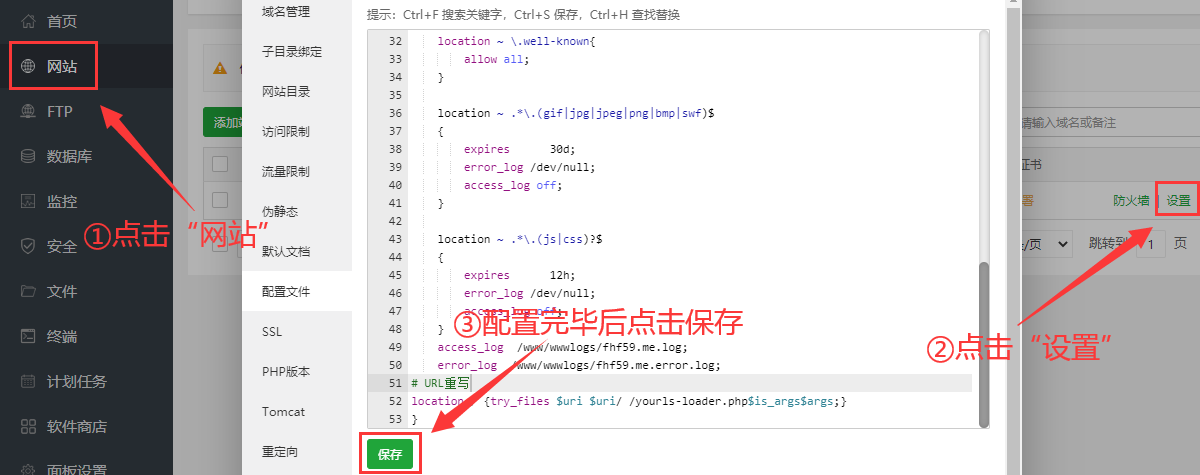Open the 文件 folder icon
The height and width of the screenshot is (475, 1200).
[28, 291]
